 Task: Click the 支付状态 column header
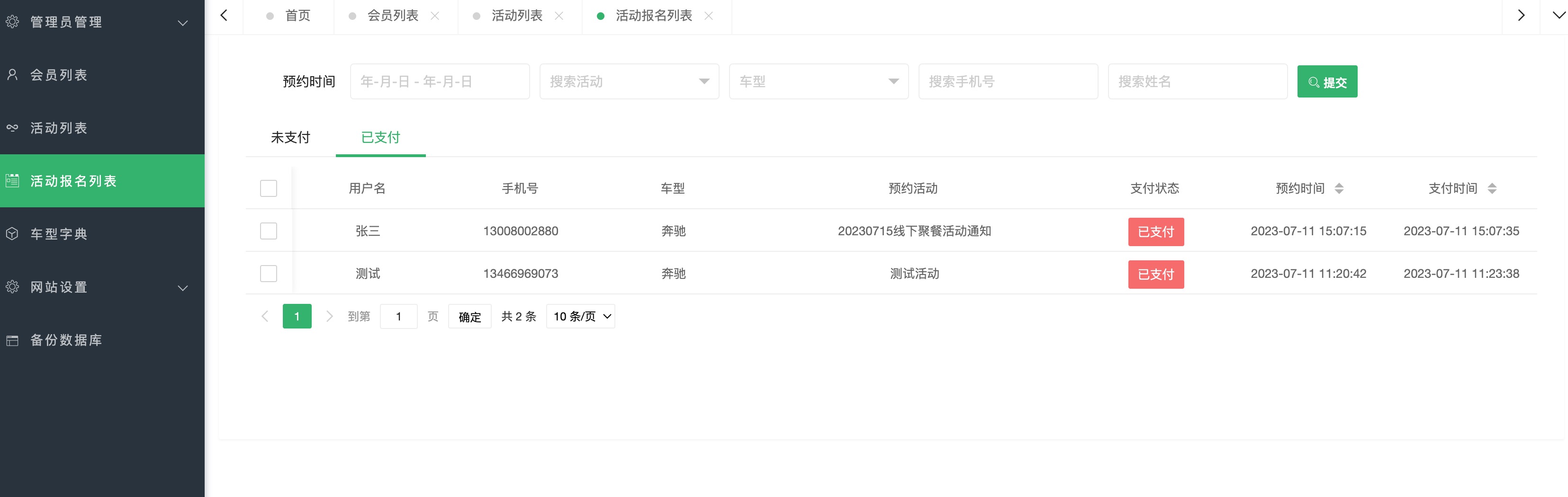click(1155, 188)
